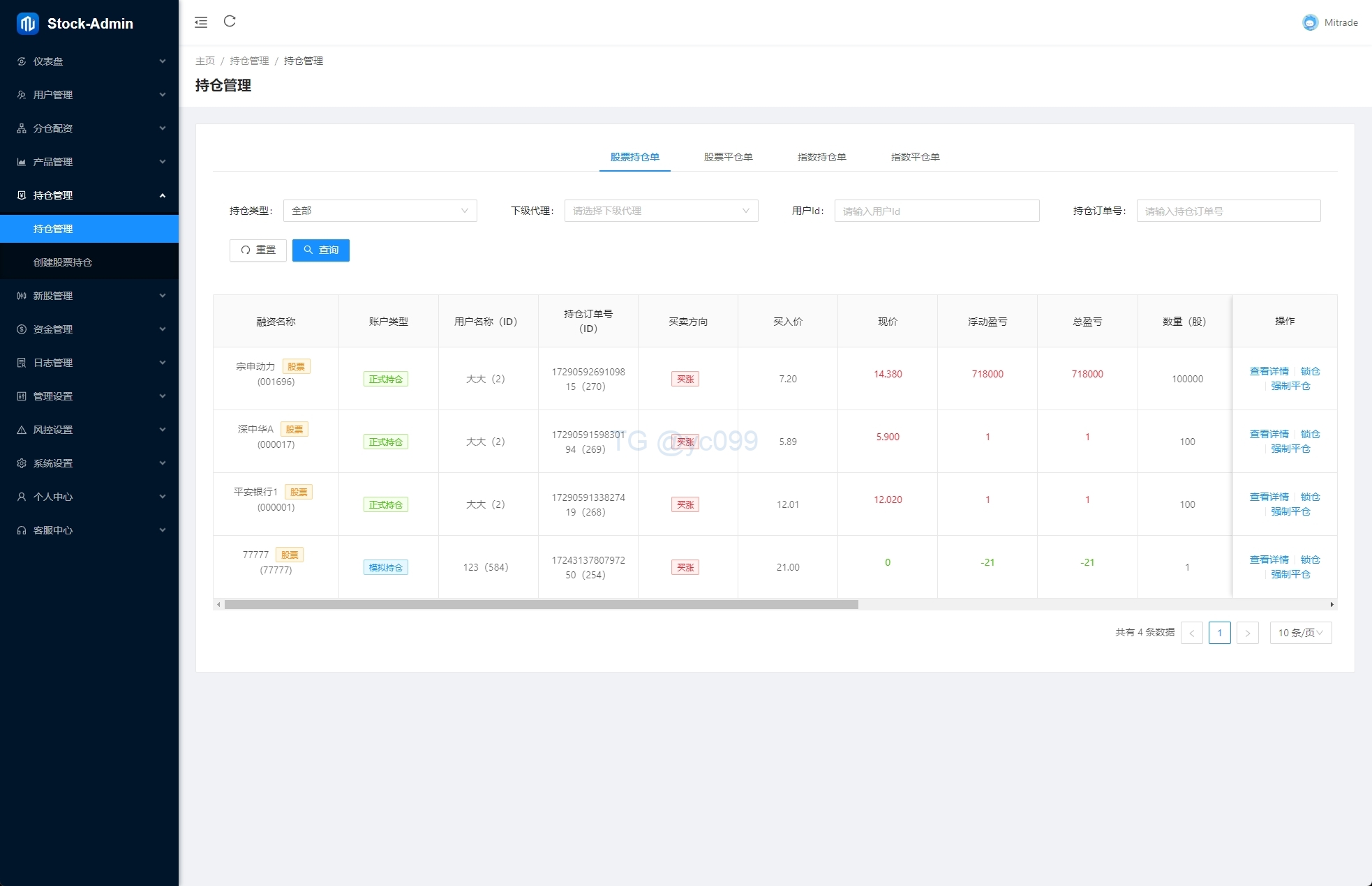The width and height of the screenshot is (1372, 886).
Task: Click 强制平仓 for the 宗申动力 row
Action: click(1290, 386)
